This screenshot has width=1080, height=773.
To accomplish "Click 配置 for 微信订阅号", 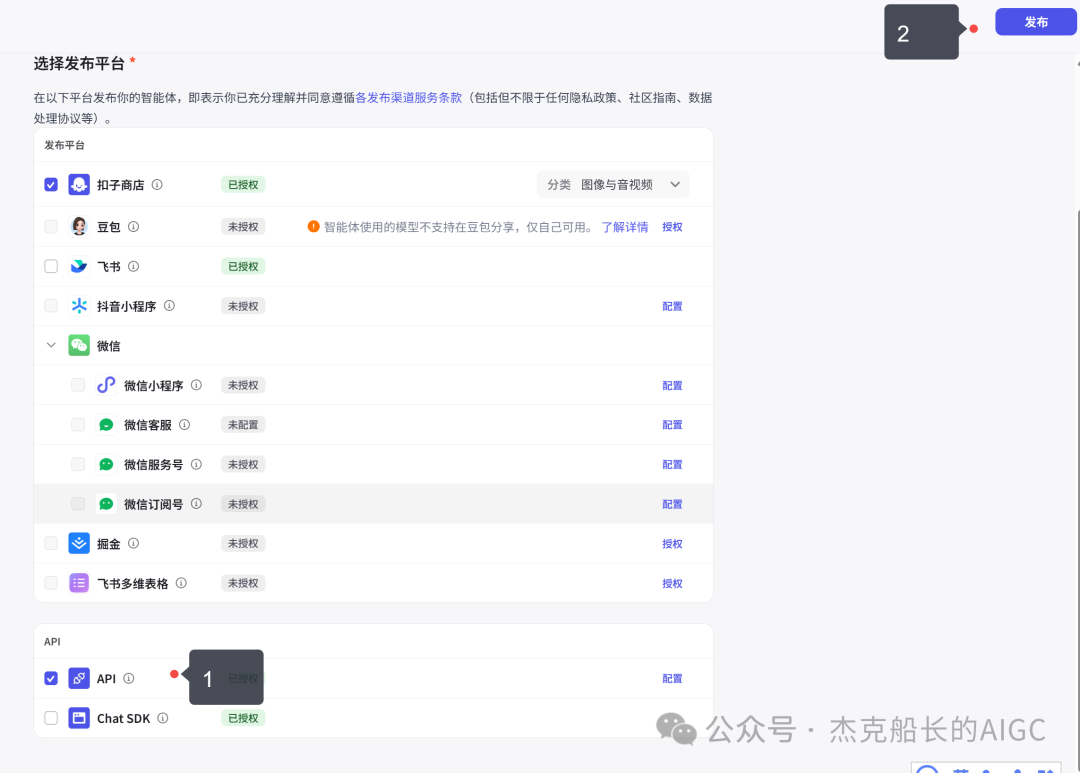I will [672, 504].
